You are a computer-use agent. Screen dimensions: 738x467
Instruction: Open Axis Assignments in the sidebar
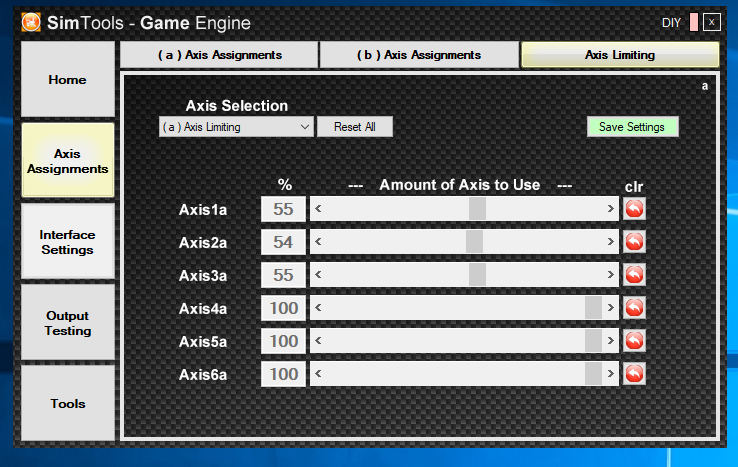click(x=68, y=161)
